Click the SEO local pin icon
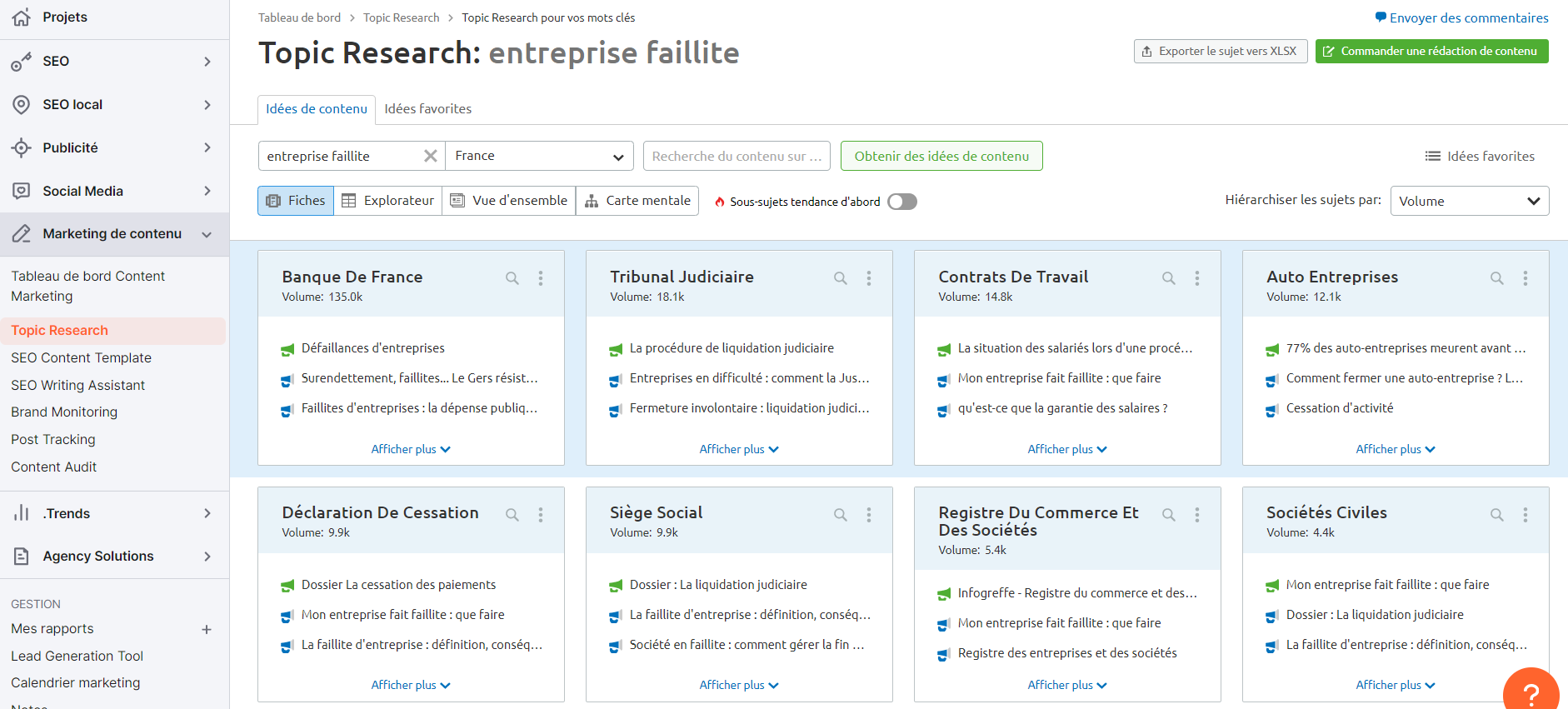Viewport: 1568px width, 709px height. (22, 105)
